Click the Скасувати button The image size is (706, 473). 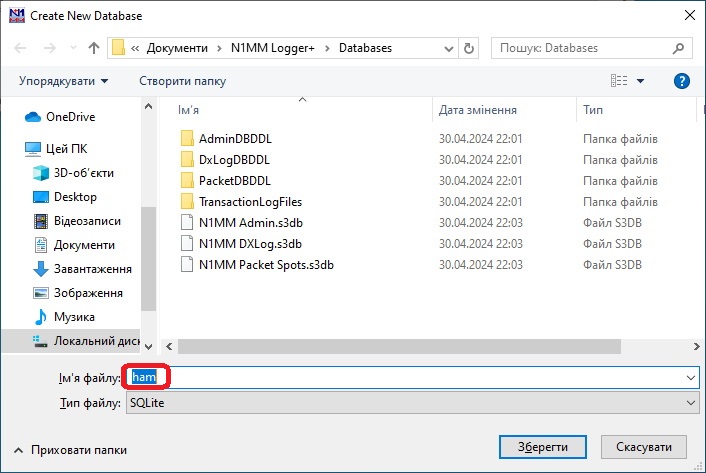coord(644,447)
